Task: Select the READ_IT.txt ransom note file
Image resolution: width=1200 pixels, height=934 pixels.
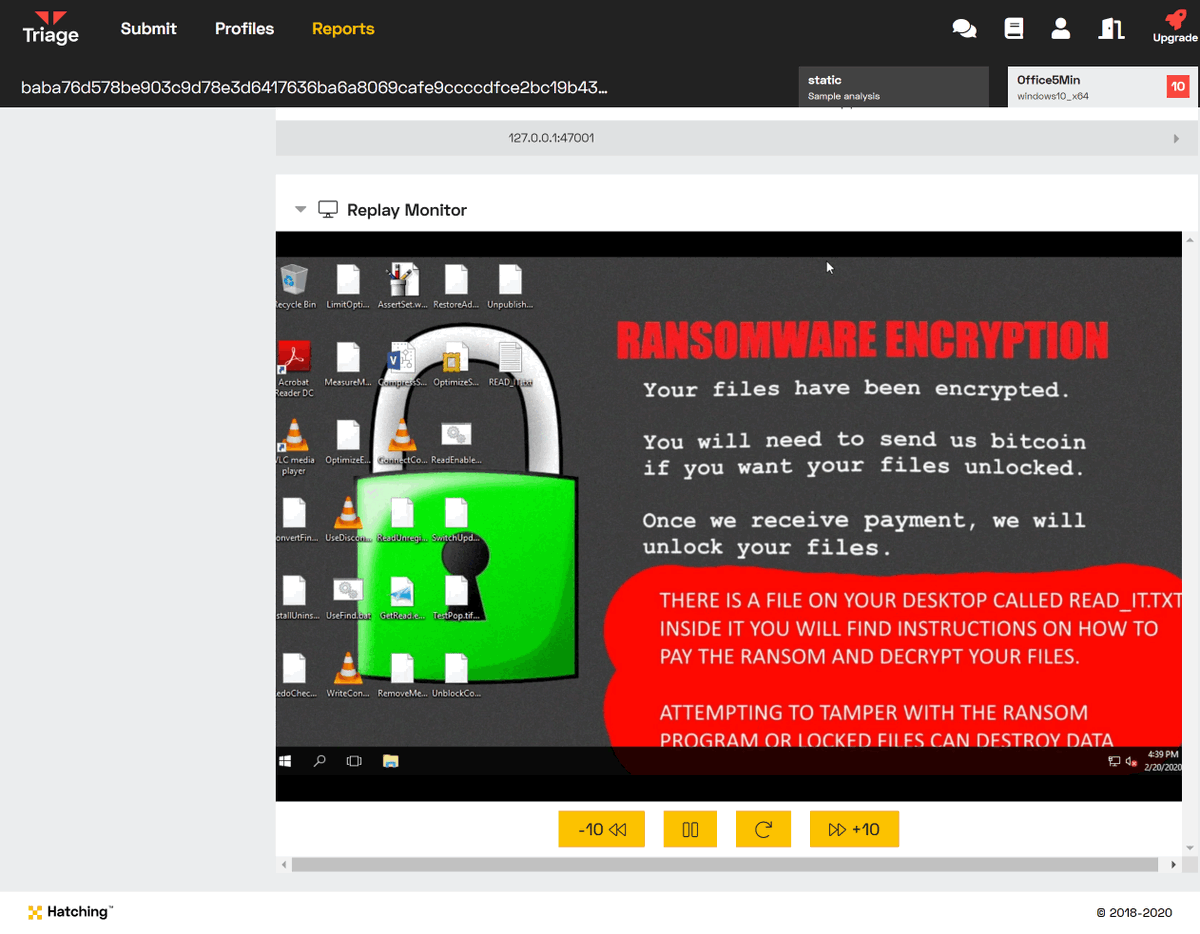Action: point(510,364)
